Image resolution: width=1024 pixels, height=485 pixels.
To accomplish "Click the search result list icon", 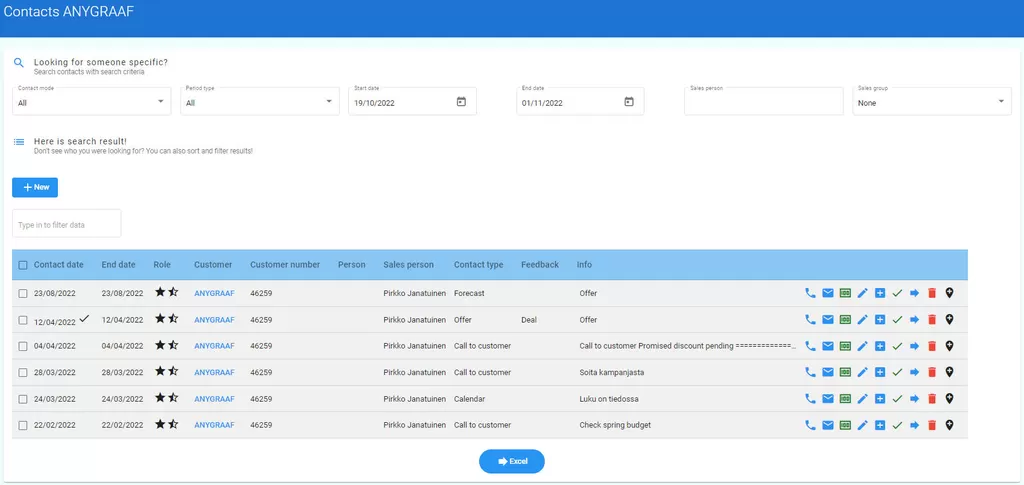I will pyautogui.click(x=19, y=142).
